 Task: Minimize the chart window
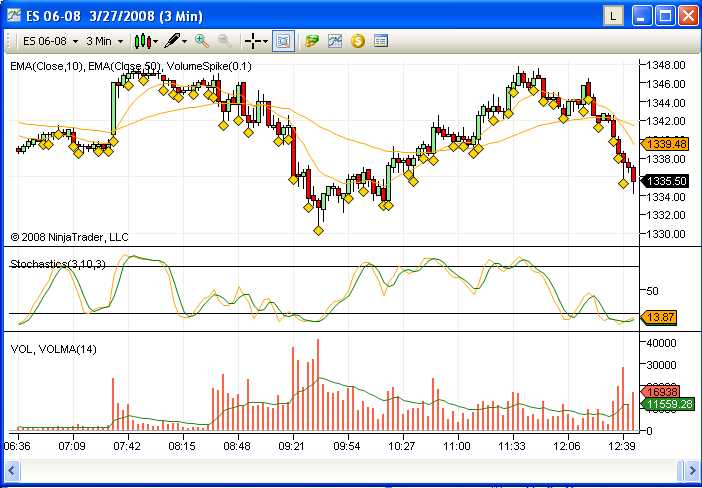[642, 16]
